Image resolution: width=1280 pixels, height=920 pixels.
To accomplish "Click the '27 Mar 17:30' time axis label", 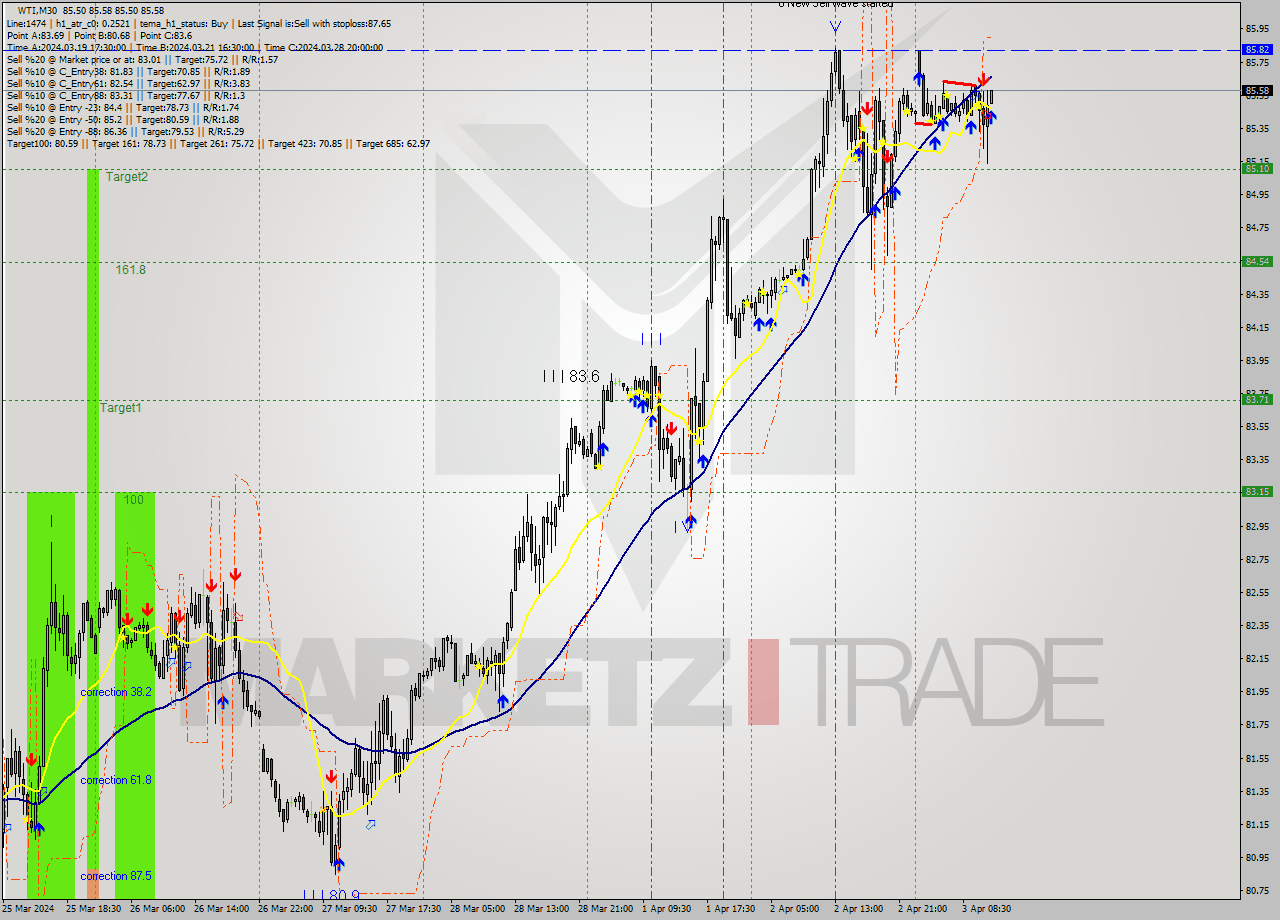I will pyautogui.click(x=414, y=909).
